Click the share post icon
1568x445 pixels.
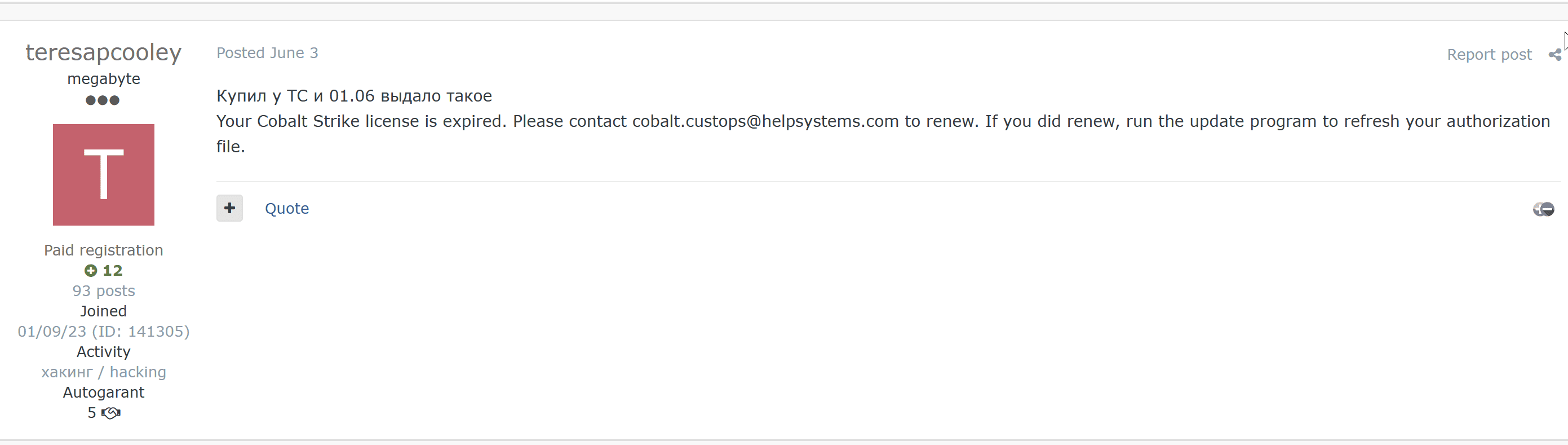tap(1554, 55)
